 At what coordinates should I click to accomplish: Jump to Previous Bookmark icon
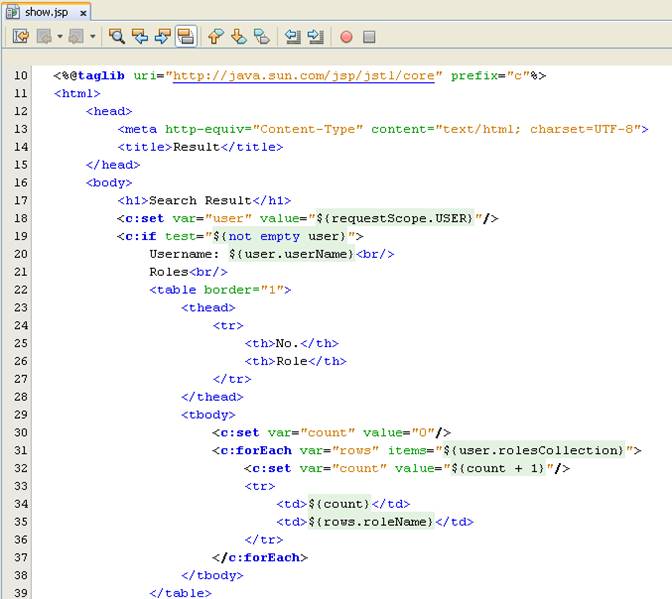click(x=216, y=36)
